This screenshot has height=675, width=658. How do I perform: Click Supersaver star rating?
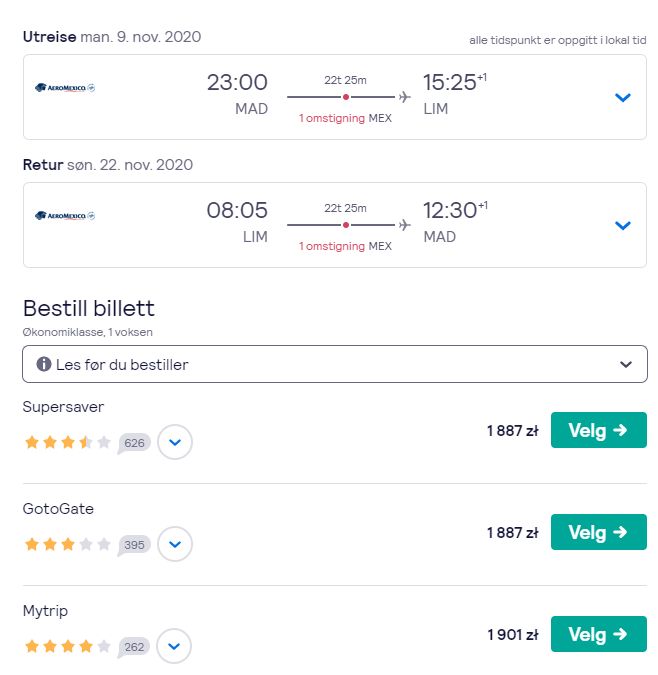coord(68,442)
